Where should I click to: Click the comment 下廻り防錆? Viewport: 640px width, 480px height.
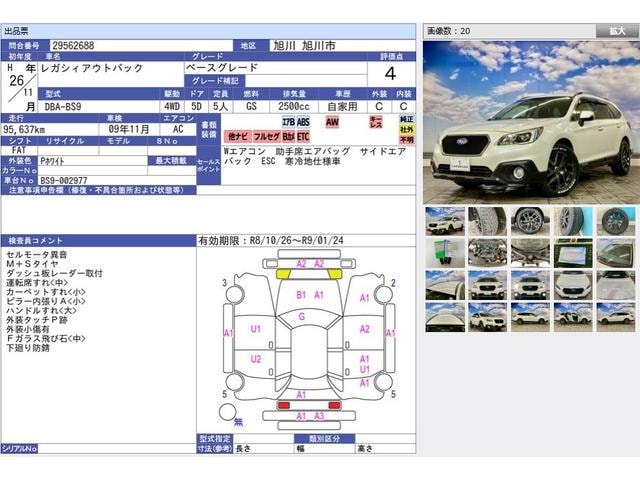click(x=28, y=348)
